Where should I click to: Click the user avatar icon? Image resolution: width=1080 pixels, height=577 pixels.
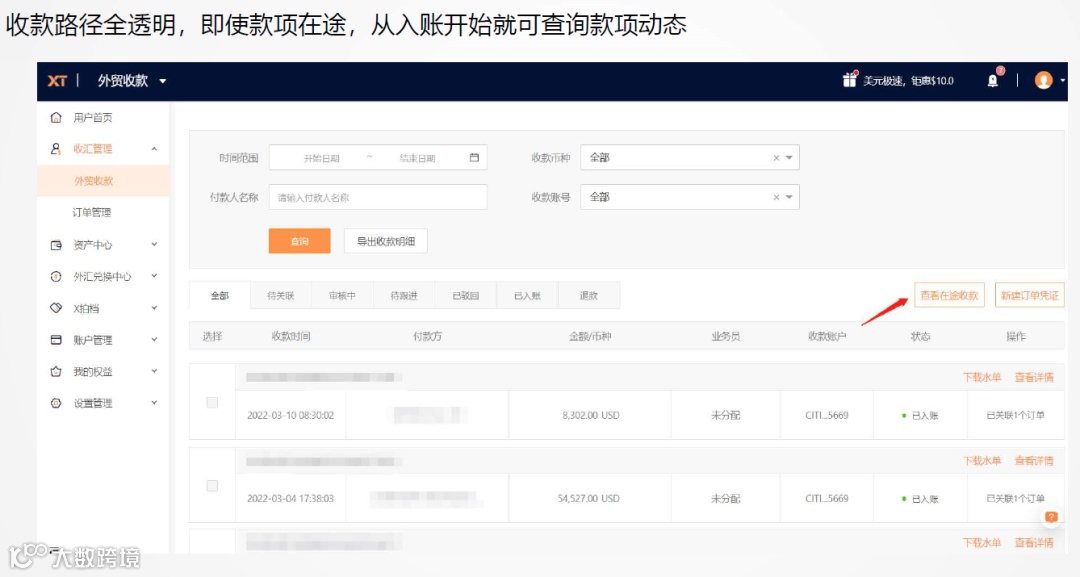[1043, 81]
